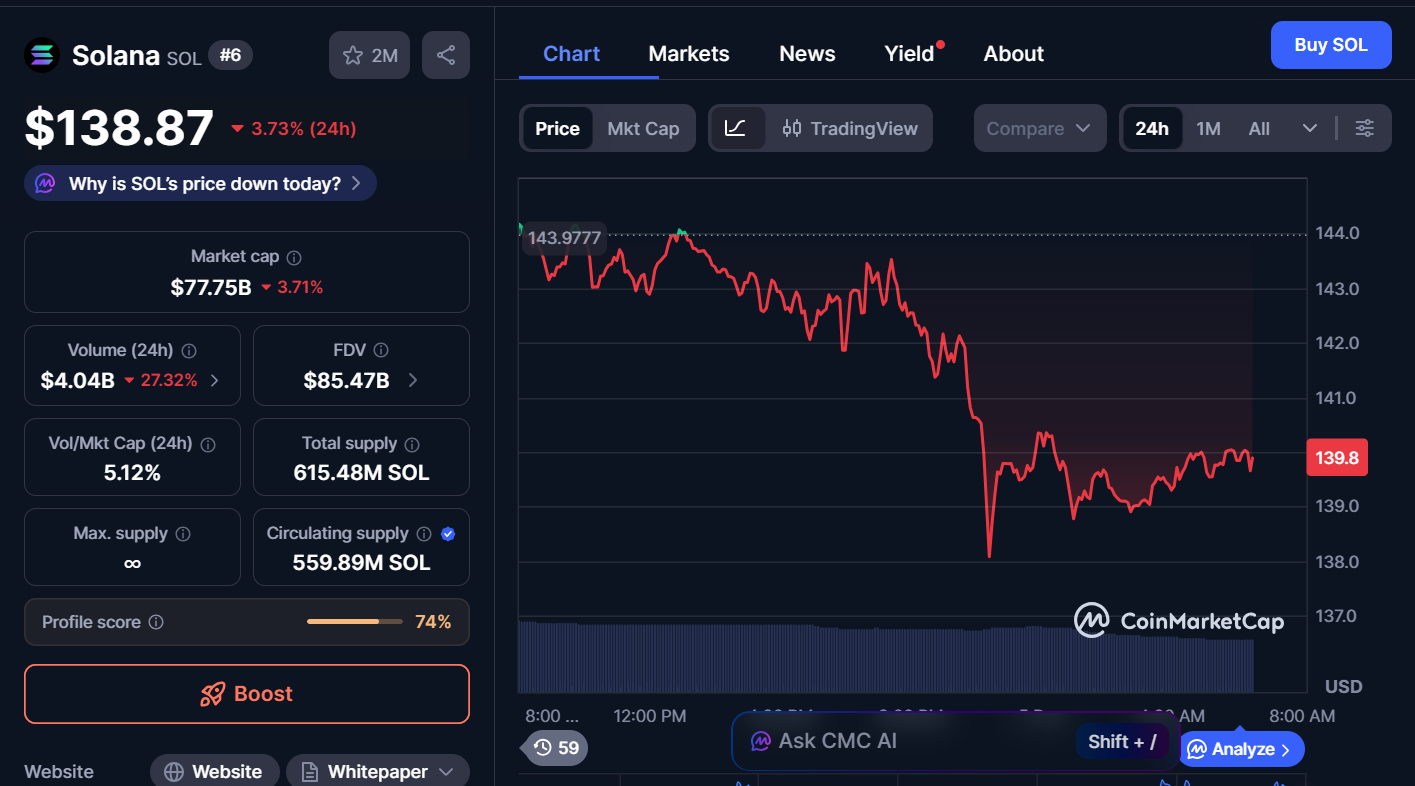
Task: Click the circulating supply verified badge
Action: coord(448,534)
